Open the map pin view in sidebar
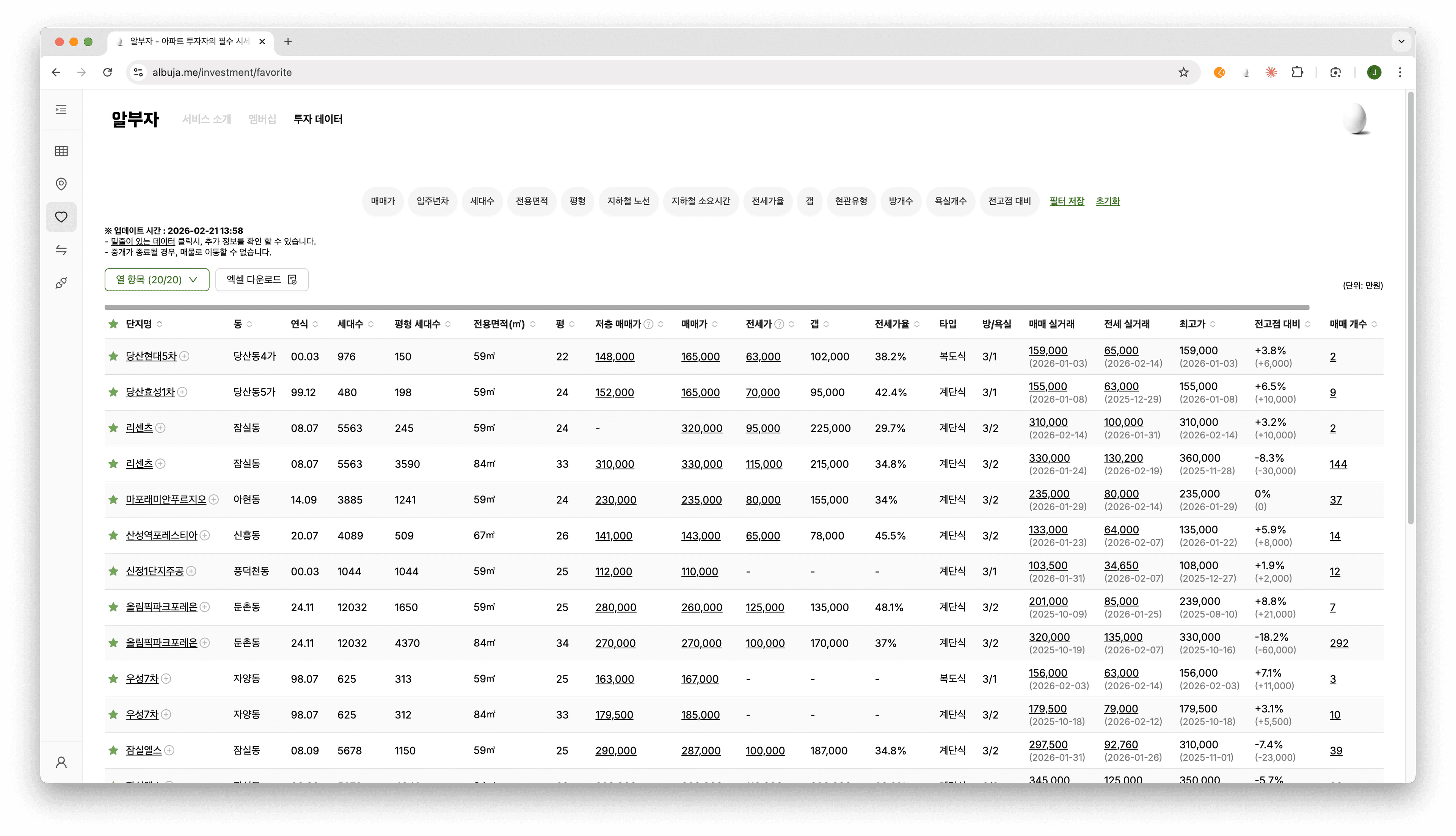Image resolution: width=1456 pixels, height=836 pixels. 61,184
